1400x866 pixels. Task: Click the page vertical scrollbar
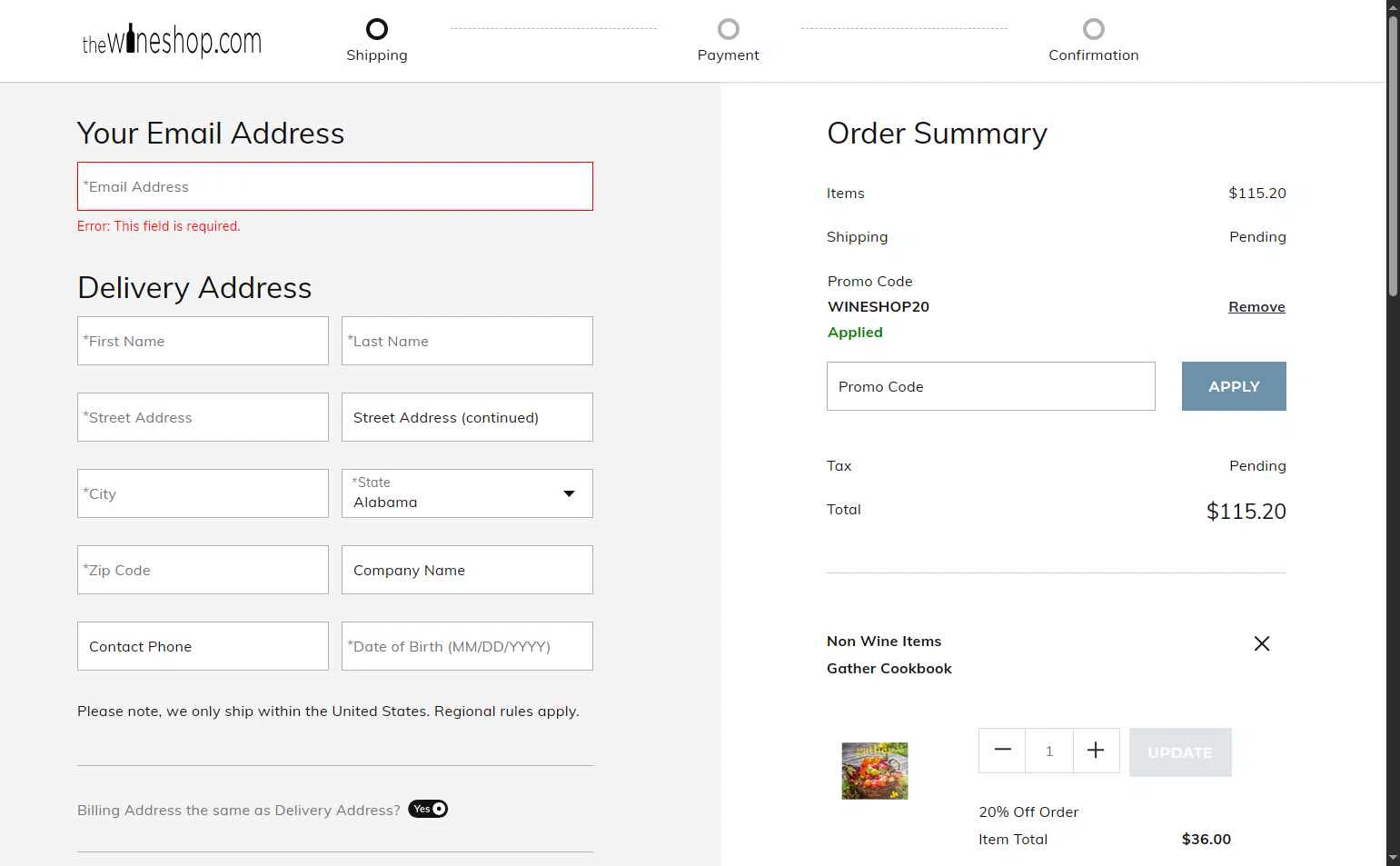click(1393, 154)
